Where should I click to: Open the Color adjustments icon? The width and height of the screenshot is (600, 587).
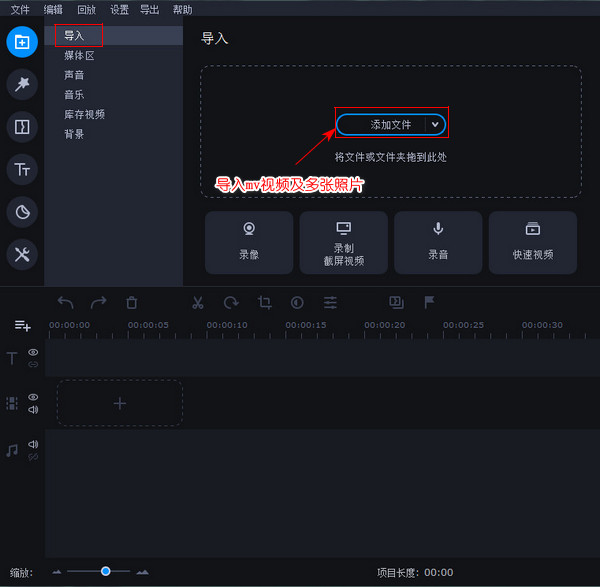tap(297, 303)
